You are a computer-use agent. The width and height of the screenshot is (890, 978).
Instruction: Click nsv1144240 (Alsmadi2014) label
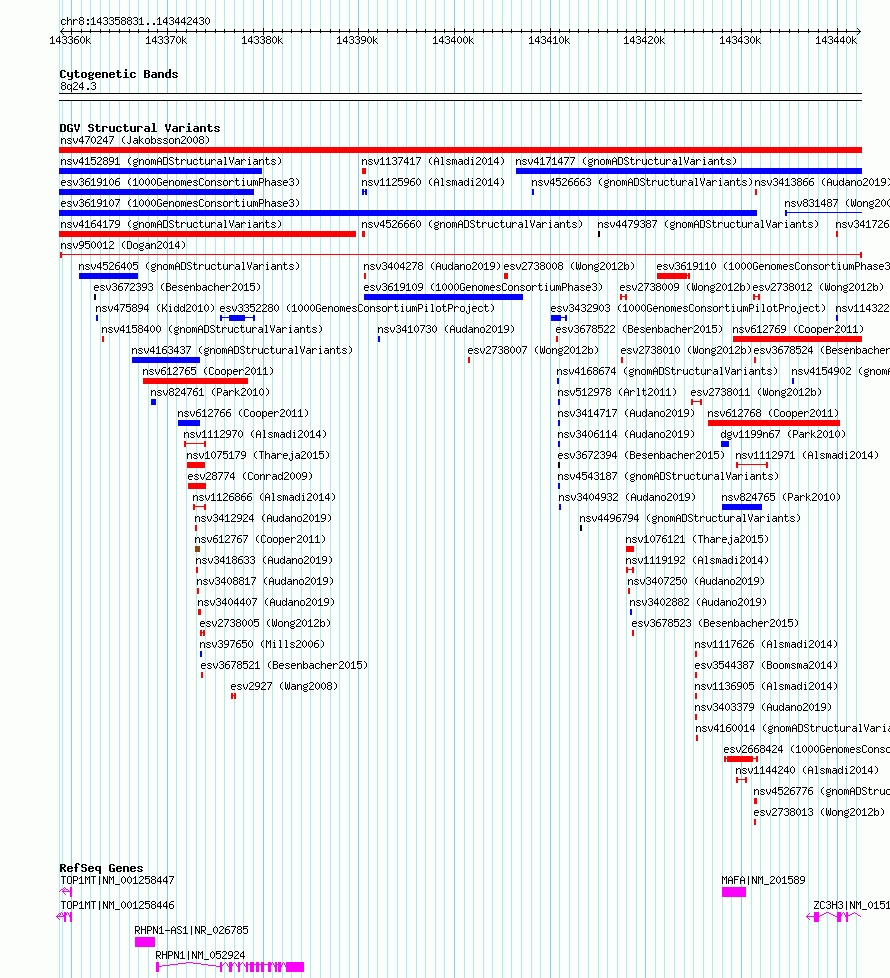807,771
